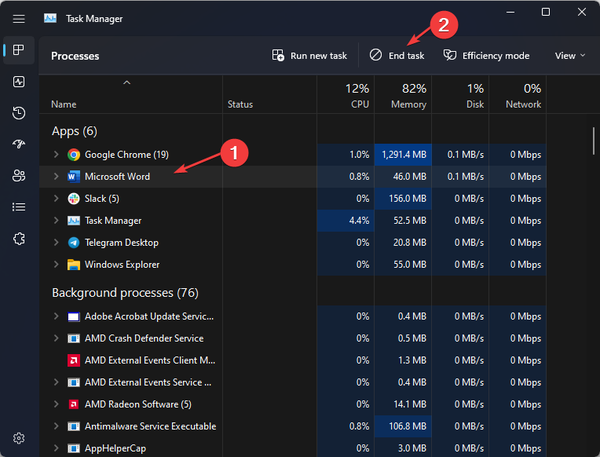Open Startup apps sidebar icon
Image resolution: width=600 pixels, height=457 pixels.
(x=19, y=144)
